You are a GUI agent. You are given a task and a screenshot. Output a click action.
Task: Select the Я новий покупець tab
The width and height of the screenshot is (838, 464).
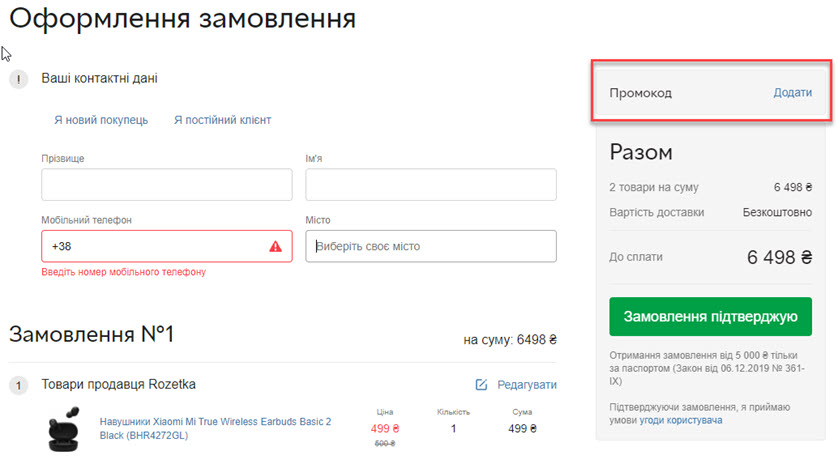pyautogui.click(x=101, y=120)
